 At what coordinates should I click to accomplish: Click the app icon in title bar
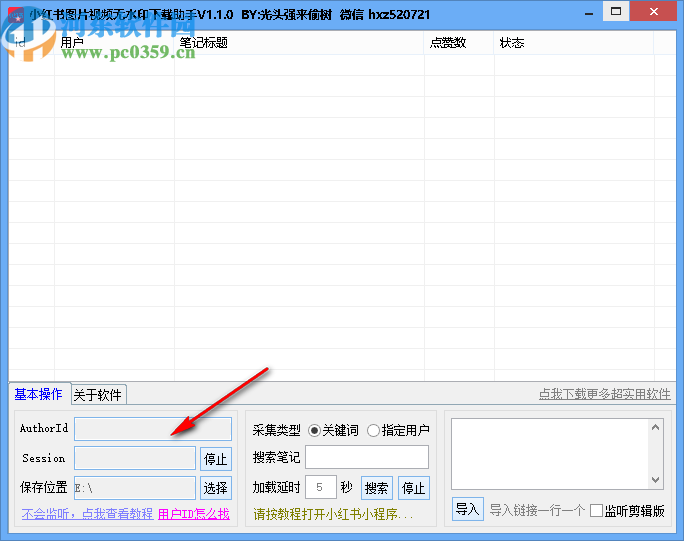click(x=16, y=14)
